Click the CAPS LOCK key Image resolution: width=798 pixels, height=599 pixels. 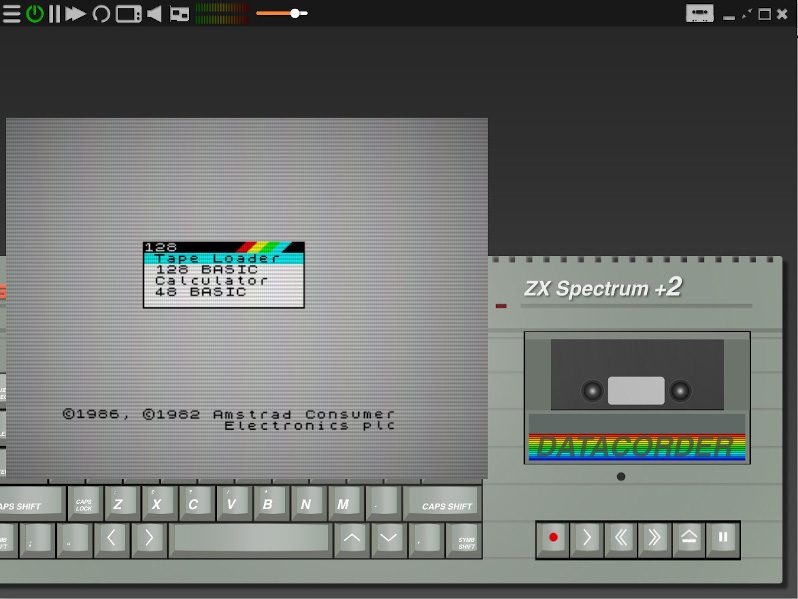click(84, 503)
